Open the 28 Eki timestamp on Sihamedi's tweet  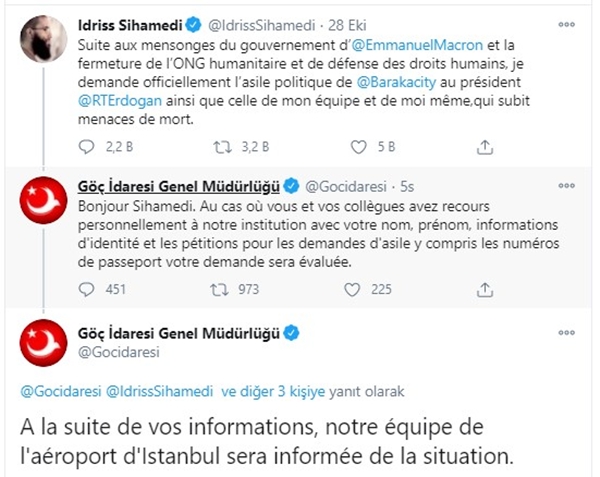pyautogui.click(x=347, y=25)
